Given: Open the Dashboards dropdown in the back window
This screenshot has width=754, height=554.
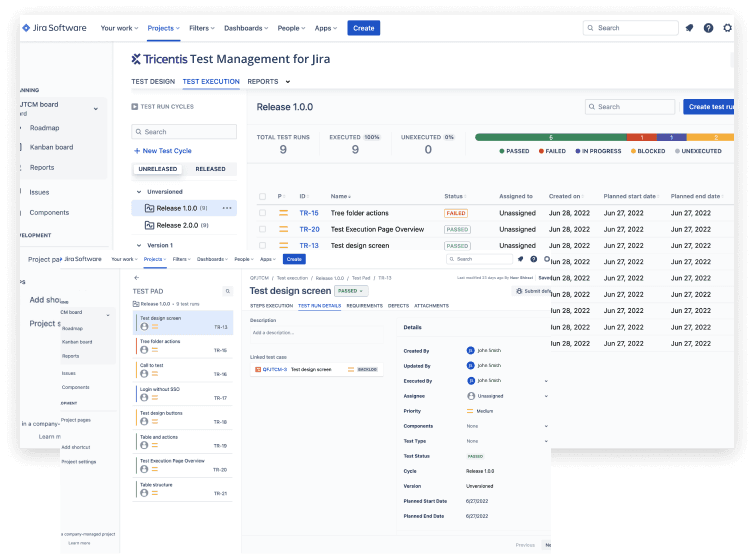Looking at the screenshot, I should [x=246, y=28].
